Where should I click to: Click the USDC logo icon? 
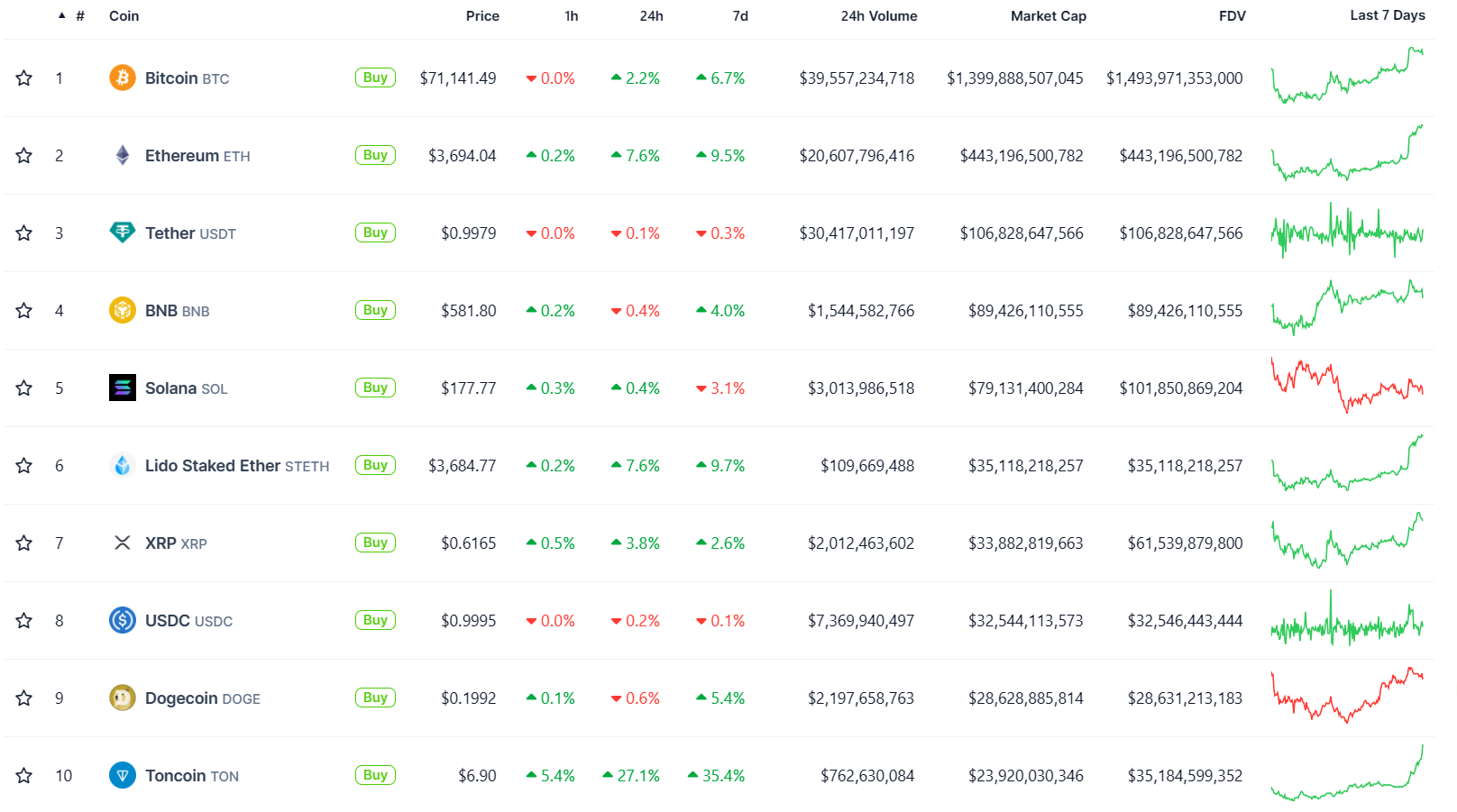123,620
